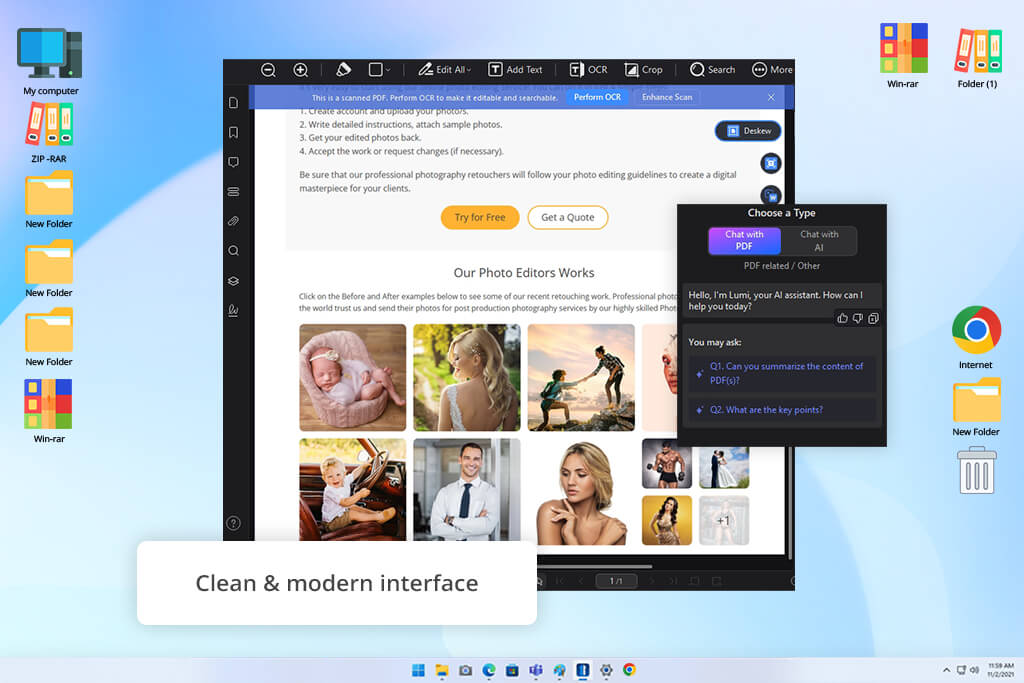Click the Get a Quote button
The image size is (1024, 683).
[568, 217]
